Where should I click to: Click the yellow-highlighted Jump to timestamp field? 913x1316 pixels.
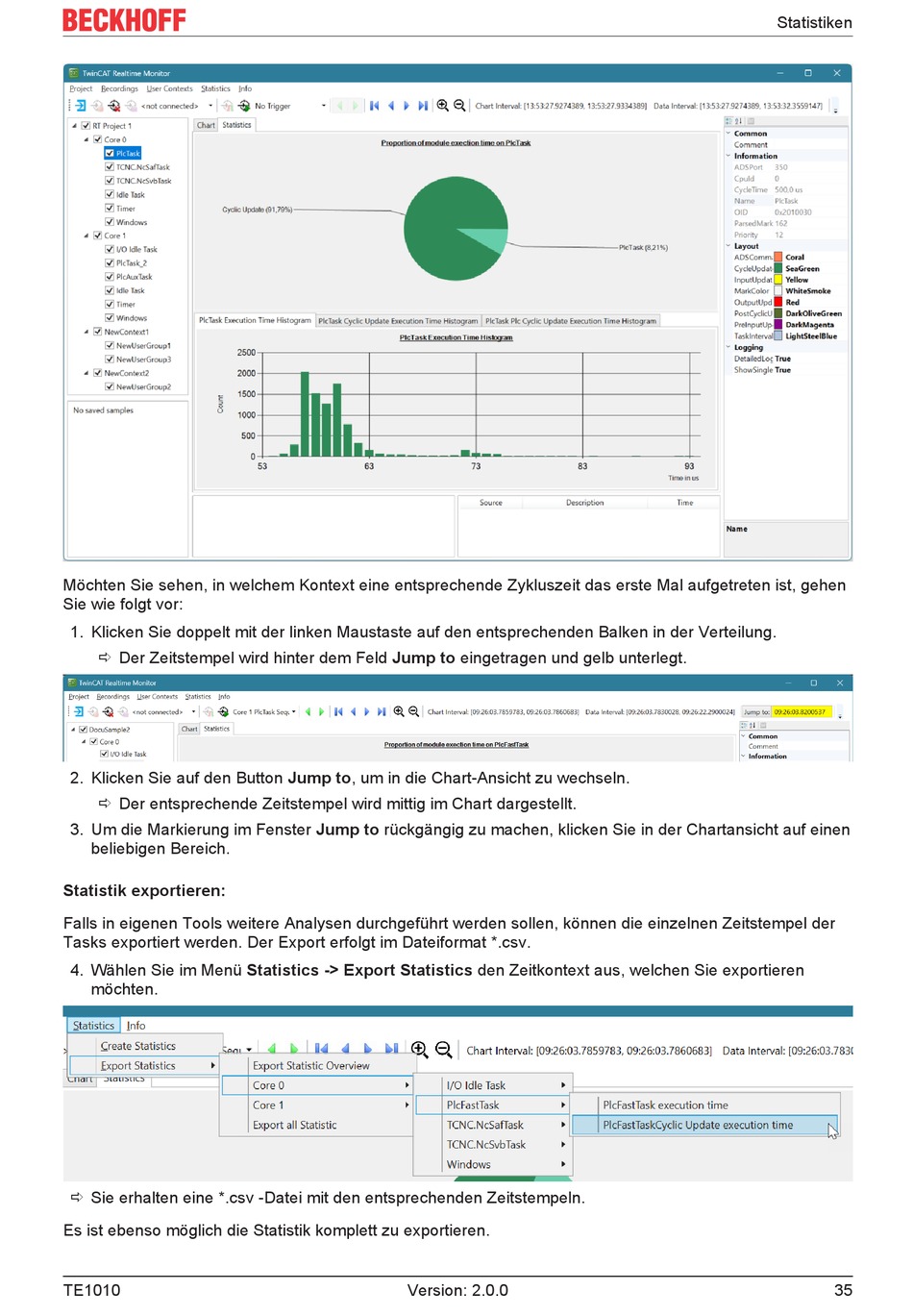coord(802,712)
